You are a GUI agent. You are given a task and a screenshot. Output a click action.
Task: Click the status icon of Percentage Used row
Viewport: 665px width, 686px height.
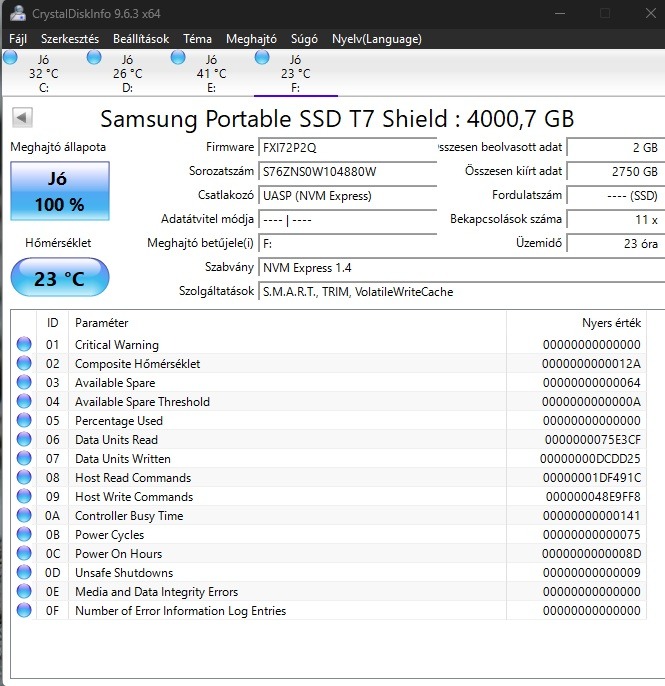pos(24,420)
